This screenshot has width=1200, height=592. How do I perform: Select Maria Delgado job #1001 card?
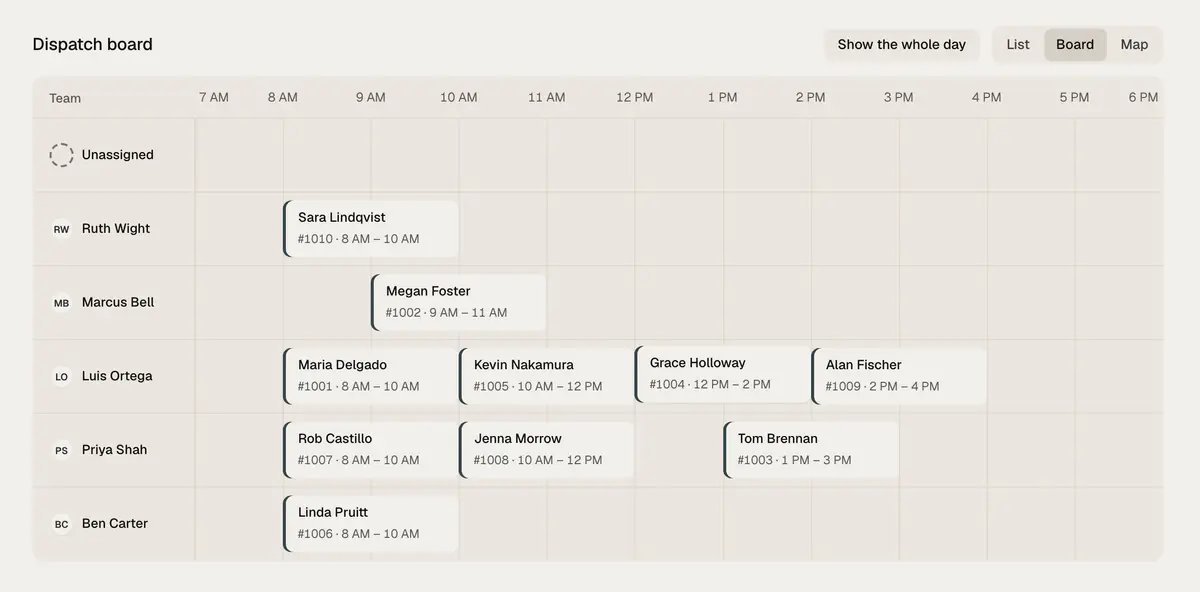click(371, 376)
